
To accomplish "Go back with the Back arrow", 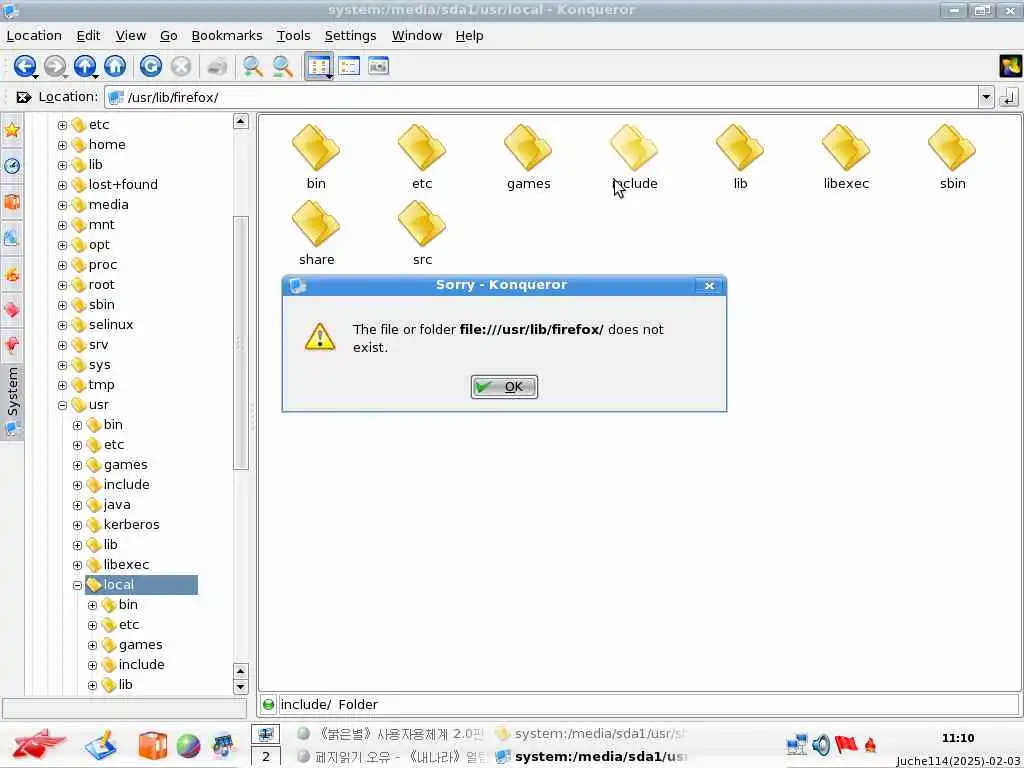I will point(24,66).
